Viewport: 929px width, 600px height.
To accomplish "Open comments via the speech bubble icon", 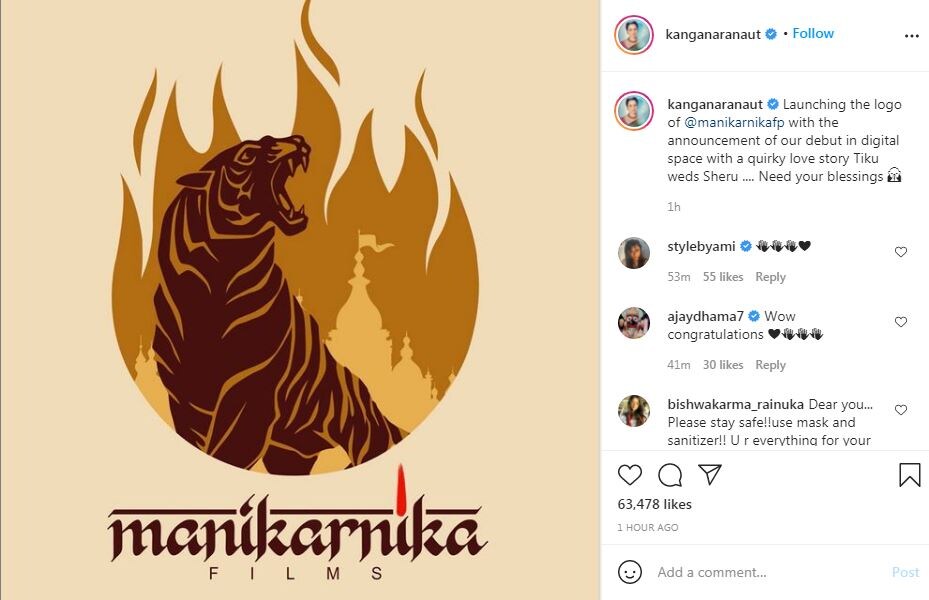I will tap(669, 475).
